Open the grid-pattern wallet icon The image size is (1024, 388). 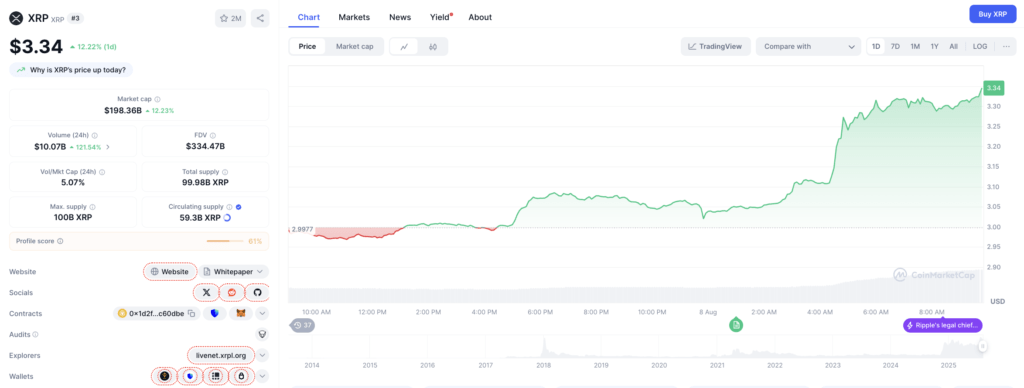coord(215,376)
